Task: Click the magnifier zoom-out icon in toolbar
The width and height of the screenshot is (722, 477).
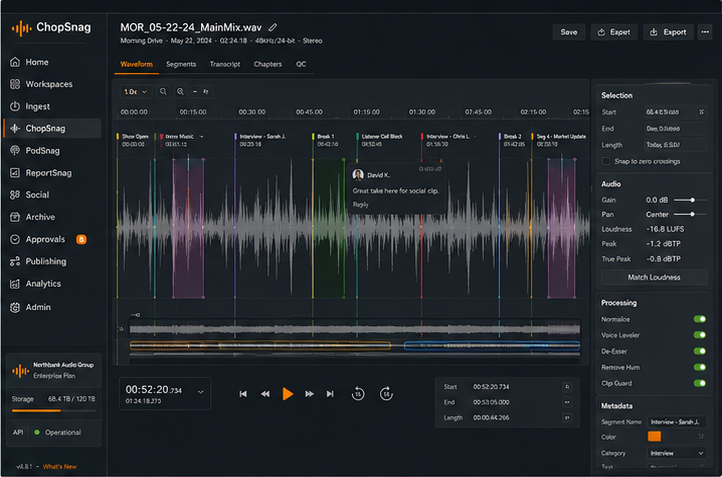Action: pos(163,92)
